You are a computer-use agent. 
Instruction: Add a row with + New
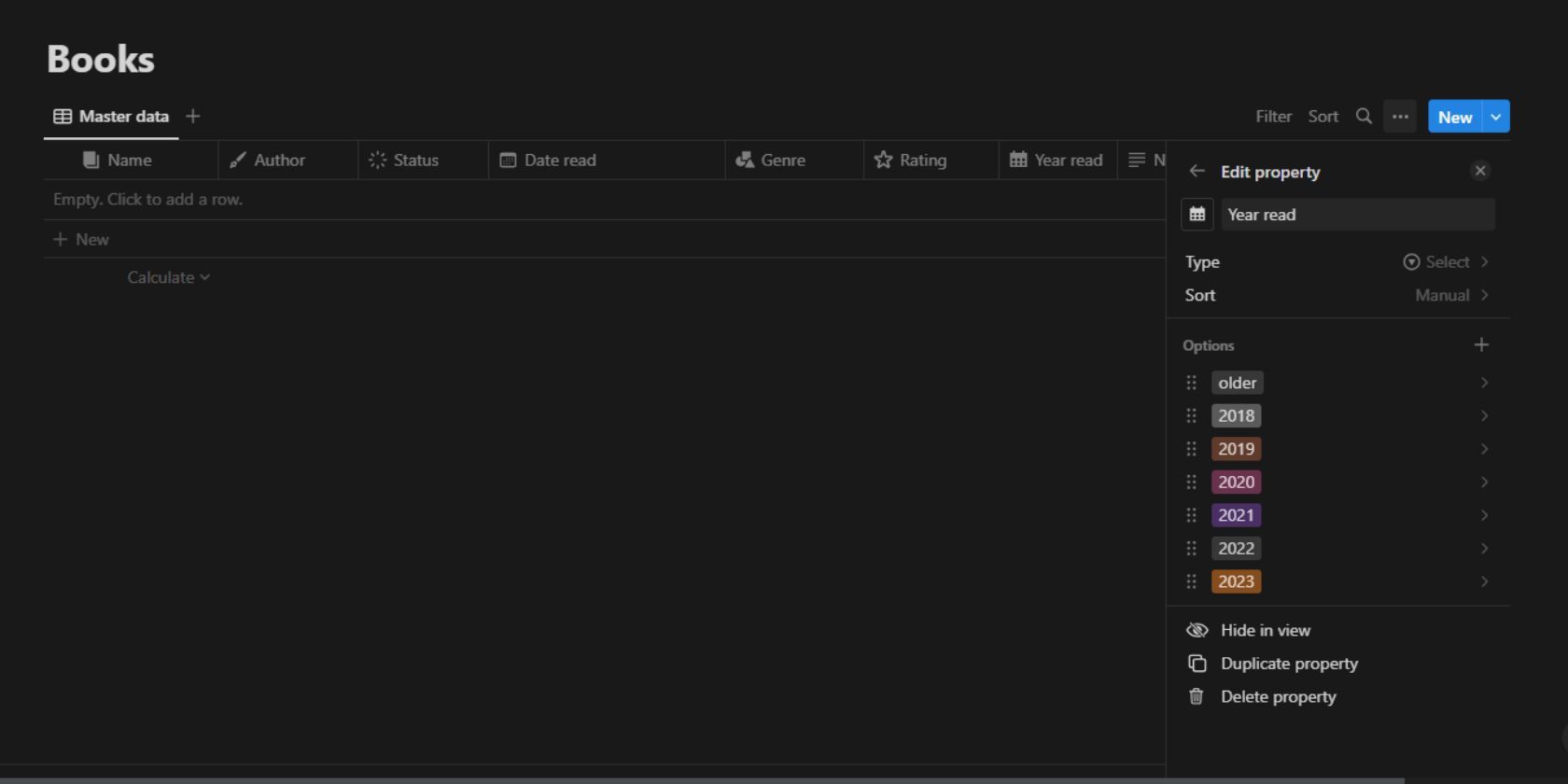(81, 240)
